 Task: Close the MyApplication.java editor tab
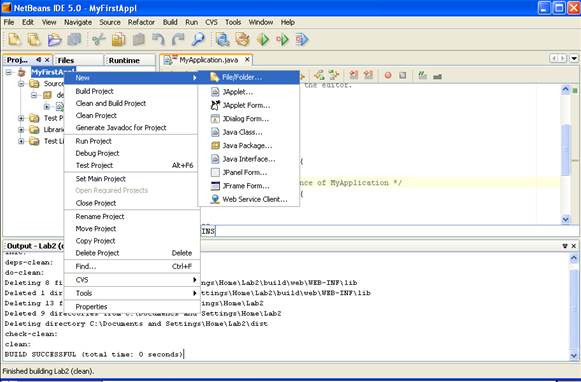point(247,59)
